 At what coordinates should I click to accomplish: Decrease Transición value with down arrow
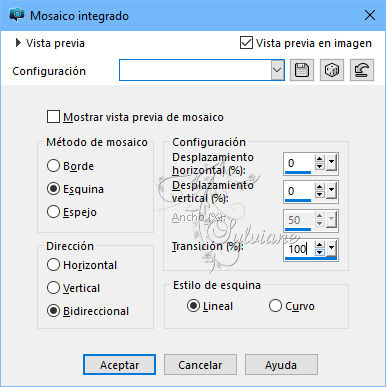pos(319,252)
